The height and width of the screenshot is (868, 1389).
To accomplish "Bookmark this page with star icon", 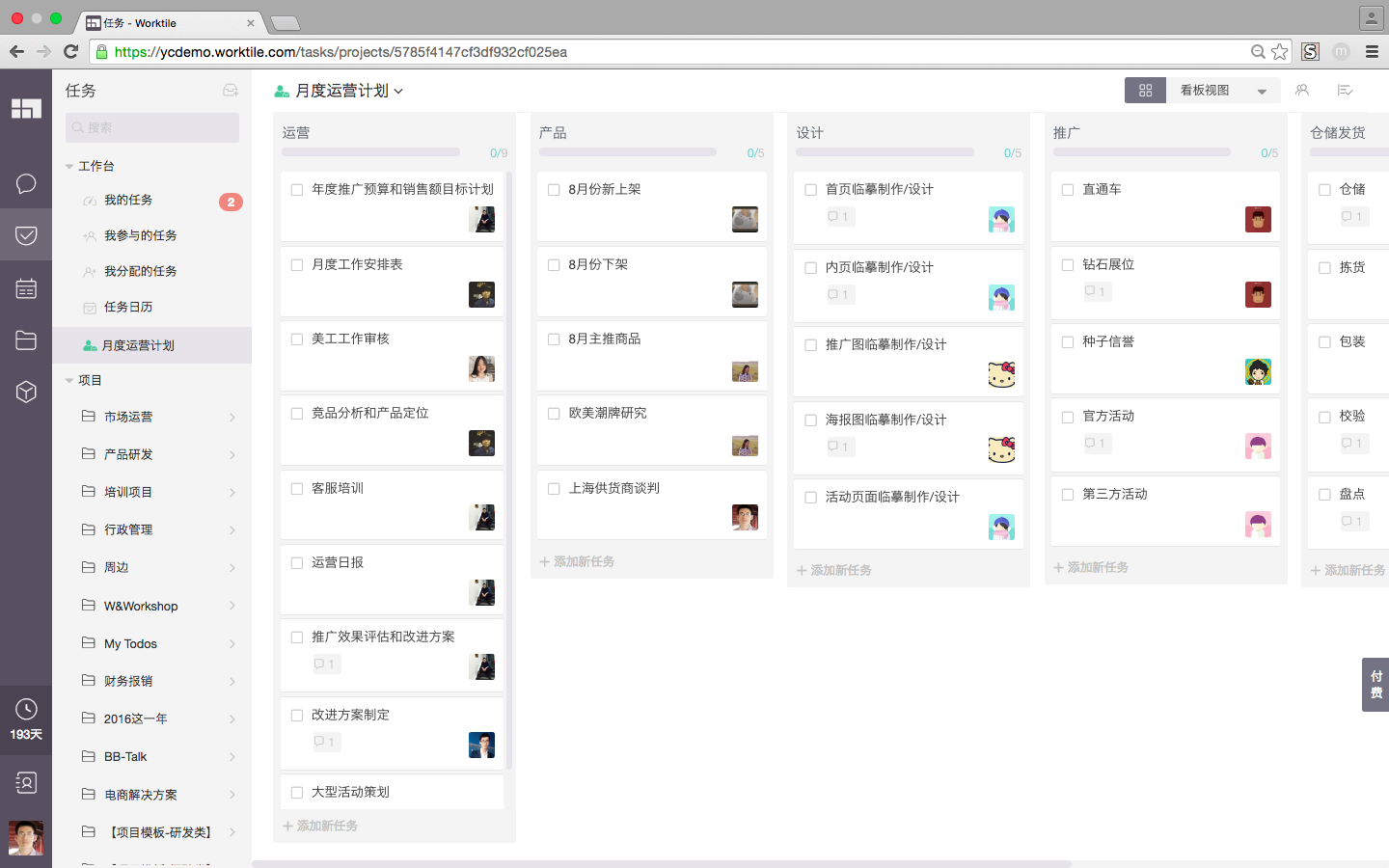I will [x=1280, y=51].
